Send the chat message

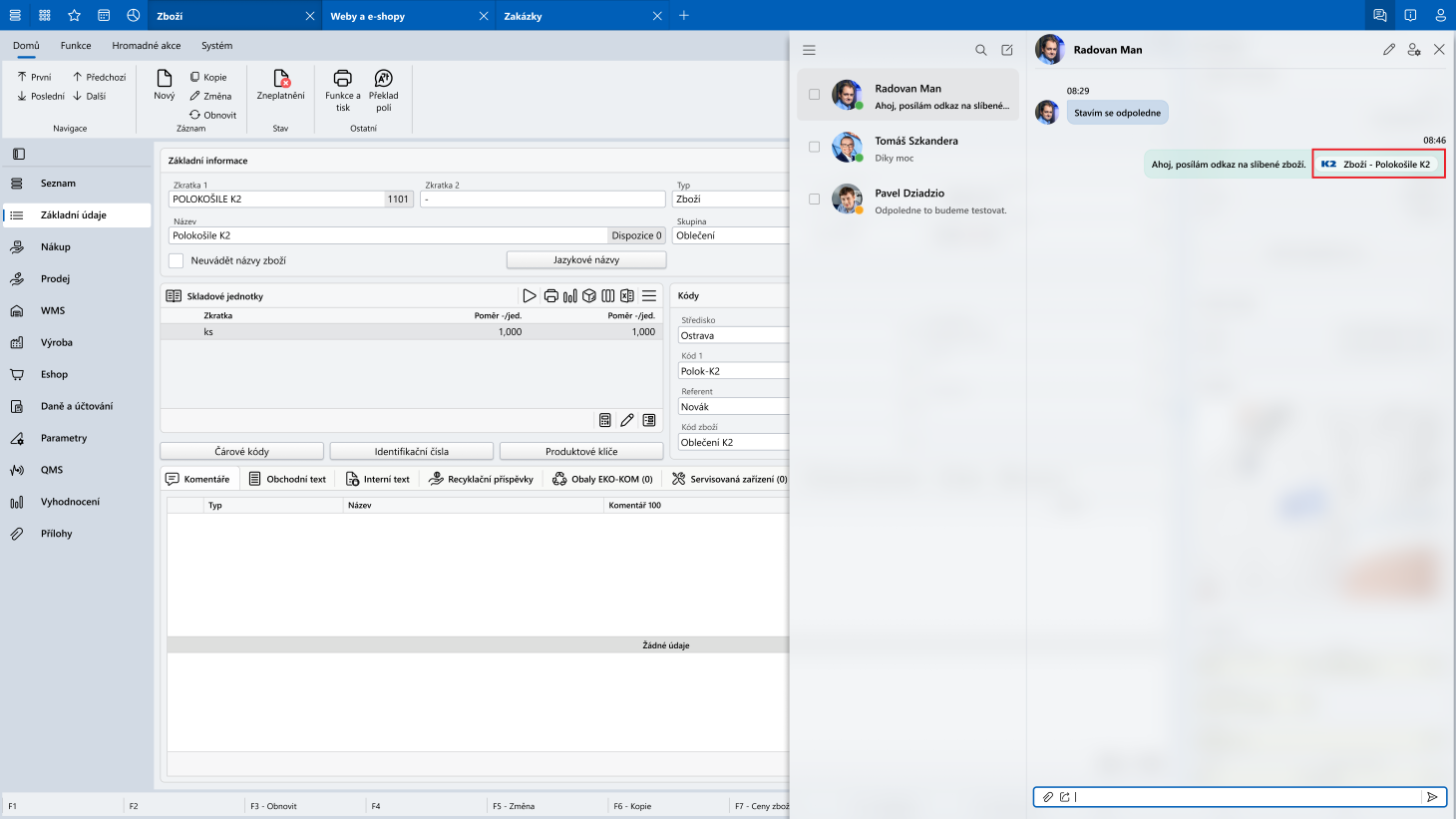click(x=1432, y=797)
